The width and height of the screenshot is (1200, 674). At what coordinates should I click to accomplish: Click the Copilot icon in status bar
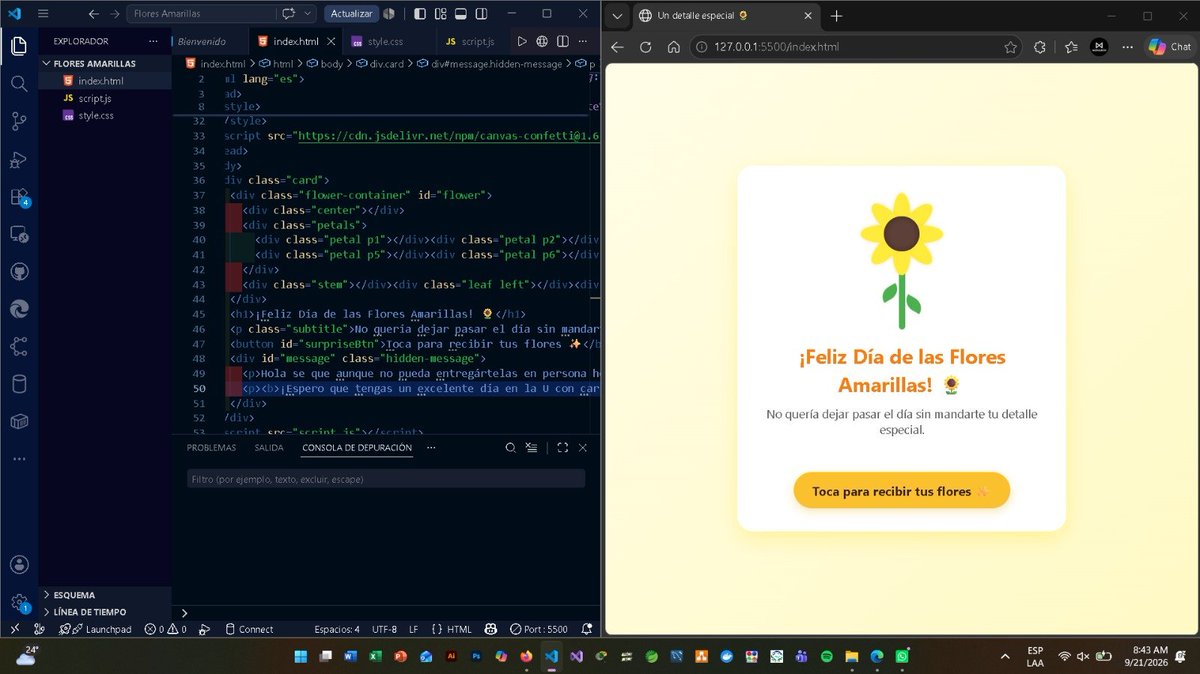491,629
